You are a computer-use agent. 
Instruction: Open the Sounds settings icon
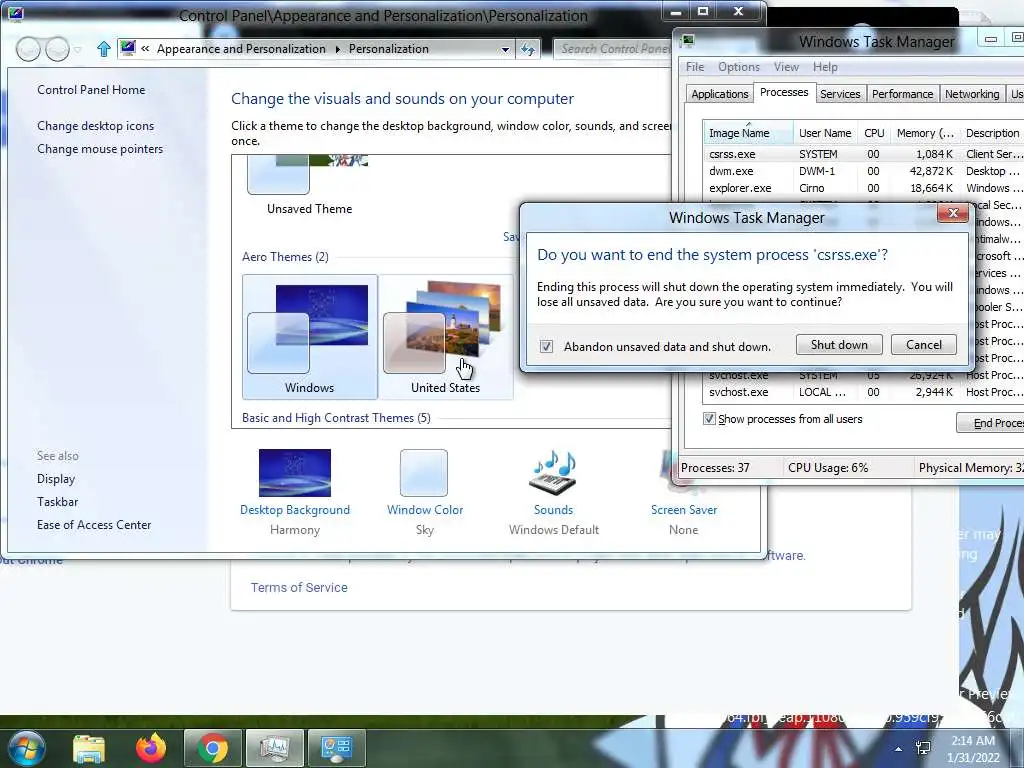(x=553, y=473)
